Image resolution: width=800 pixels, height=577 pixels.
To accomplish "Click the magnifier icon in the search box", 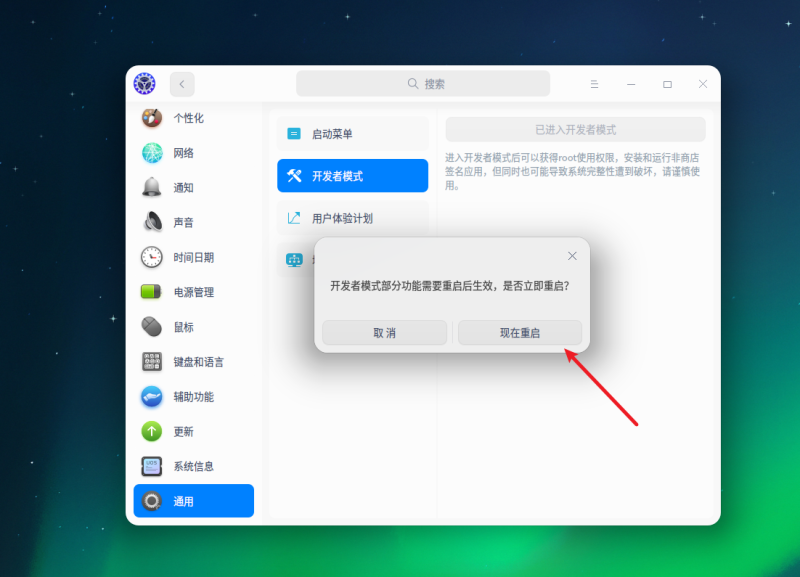I will point(412,84).
